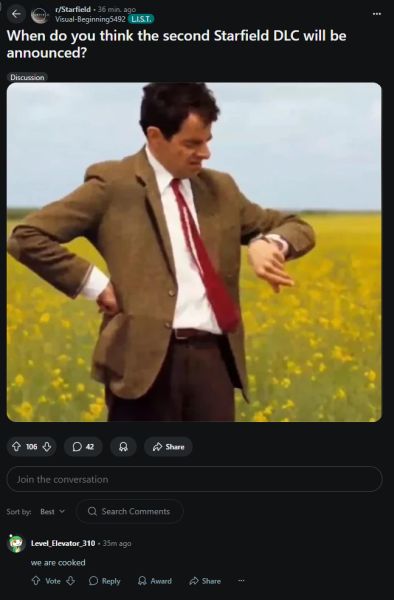The height and width of the screenshot is (600, 394).
Task: Open the Mr. Bean meme image
Action: pyautogui.click(x=194, y=252)
